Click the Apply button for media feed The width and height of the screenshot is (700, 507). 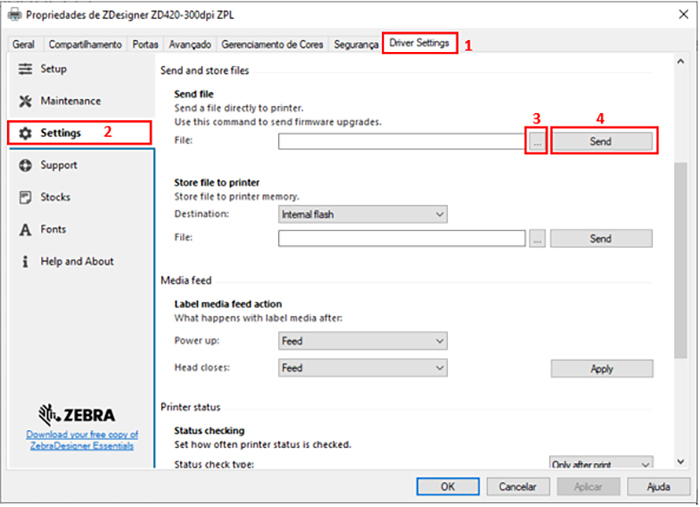(601, 369)
